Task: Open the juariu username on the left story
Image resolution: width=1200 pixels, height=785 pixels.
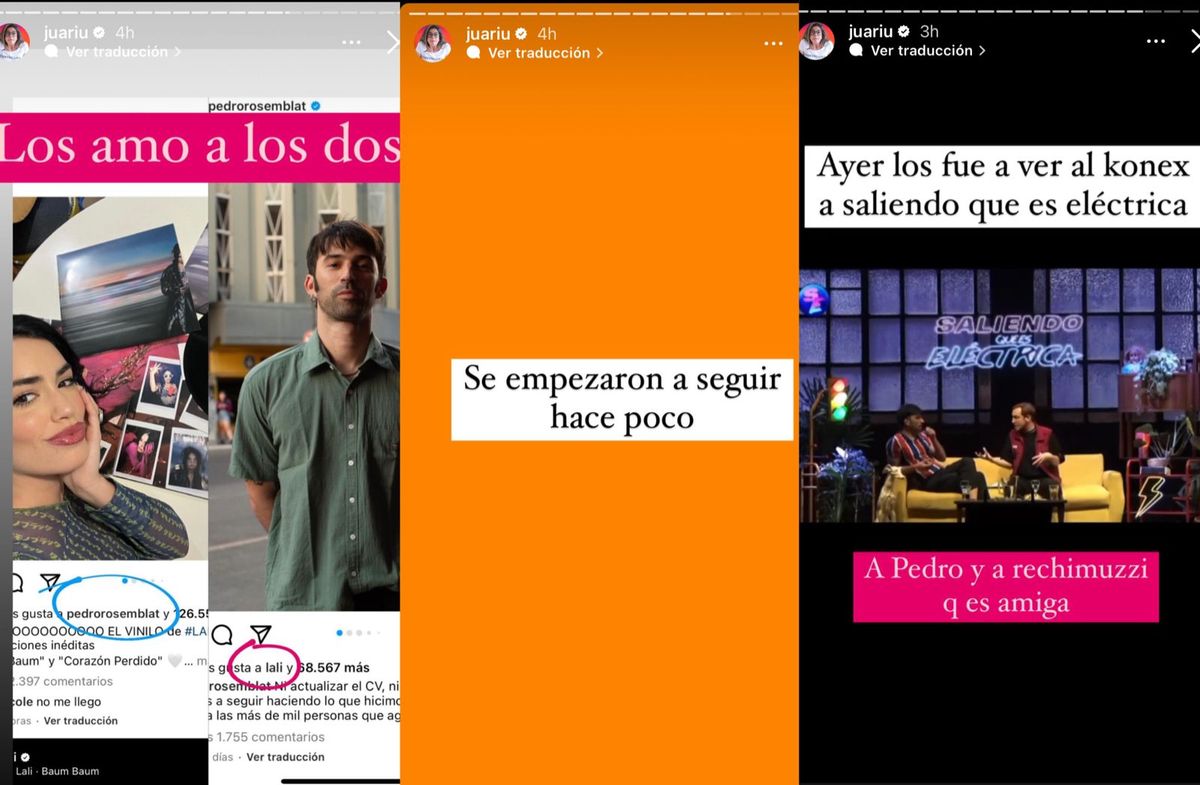Action: pyautogui.click(x=67, y=32)
